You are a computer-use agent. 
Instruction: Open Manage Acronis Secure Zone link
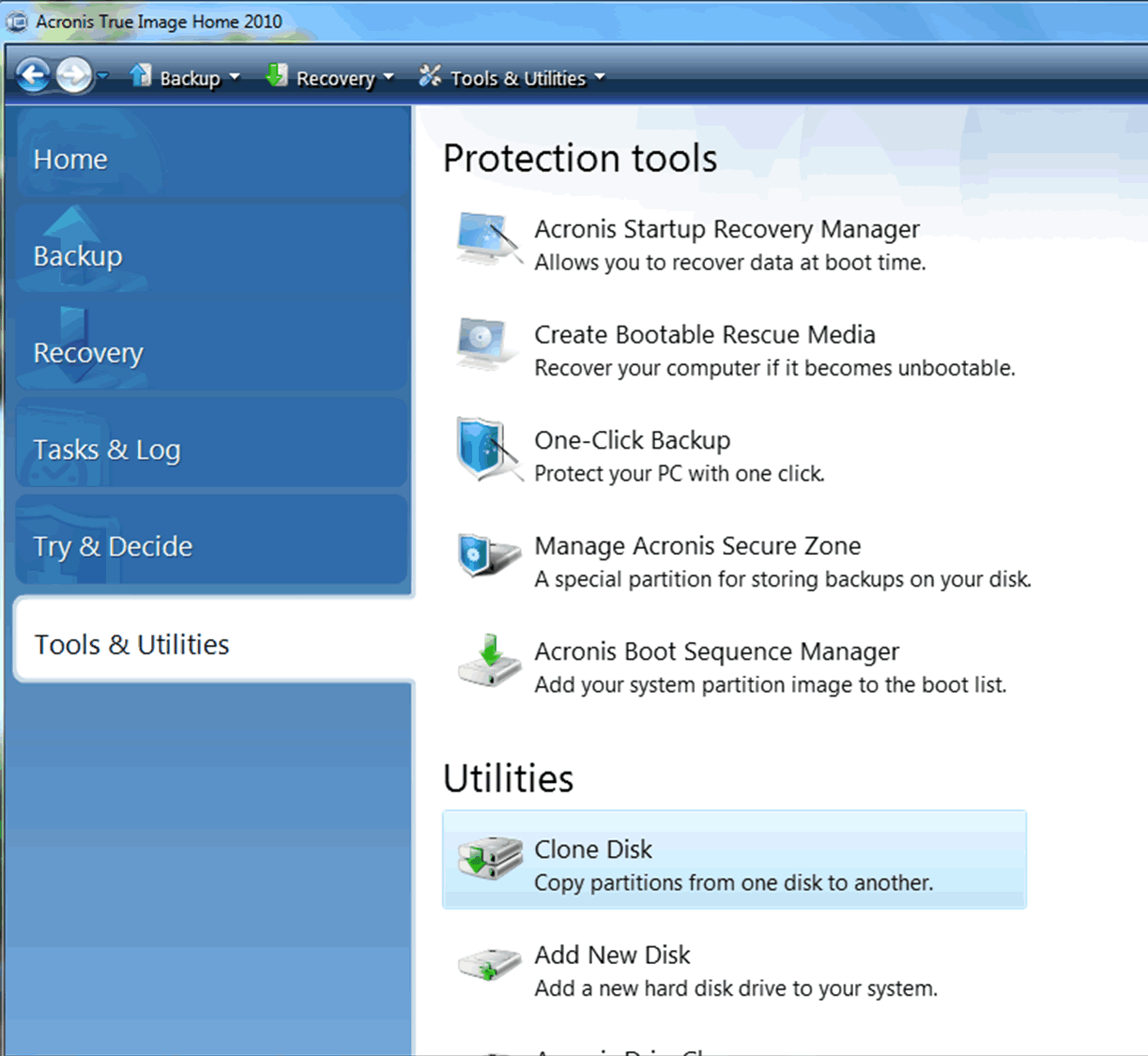click(697, 545)
